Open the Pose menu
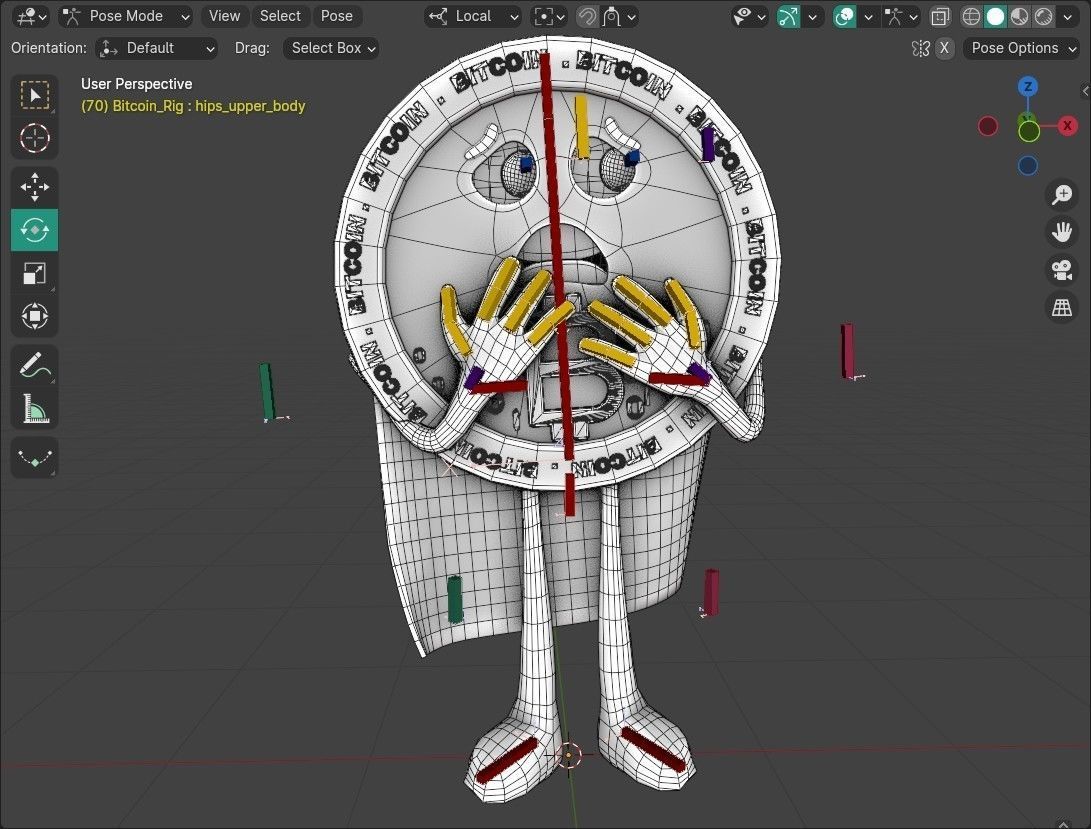1091x829 pixels. click(x=337, y=16)
